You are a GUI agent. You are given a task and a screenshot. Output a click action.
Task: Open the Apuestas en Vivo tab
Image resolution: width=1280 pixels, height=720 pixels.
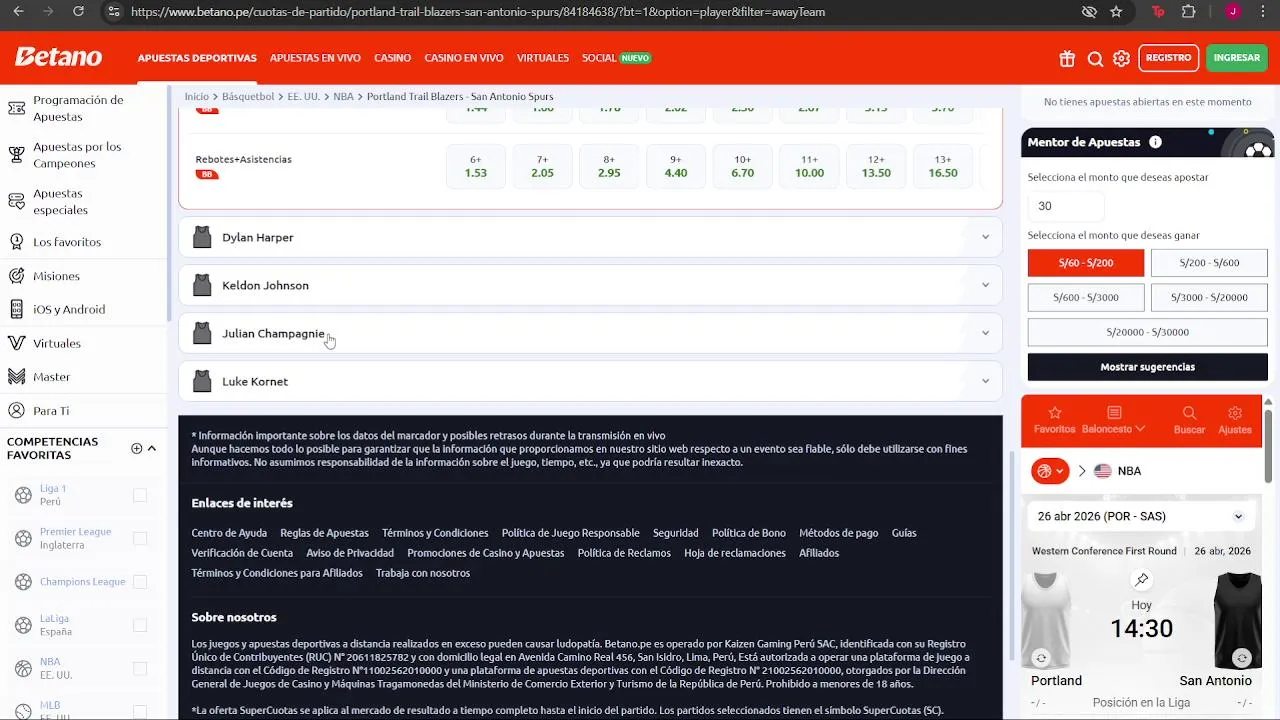point(315,58)
